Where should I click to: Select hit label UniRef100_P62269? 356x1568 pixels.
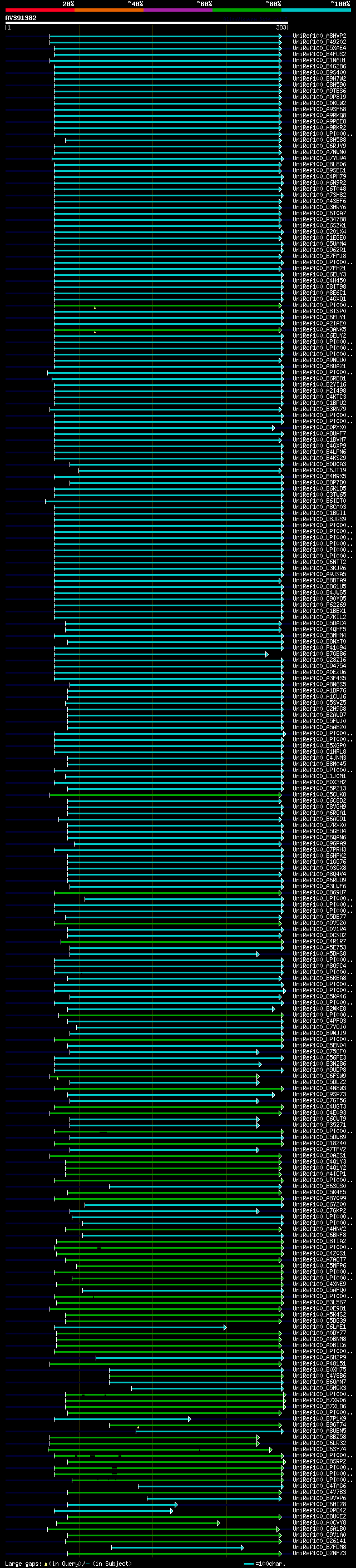coord(319,605)
